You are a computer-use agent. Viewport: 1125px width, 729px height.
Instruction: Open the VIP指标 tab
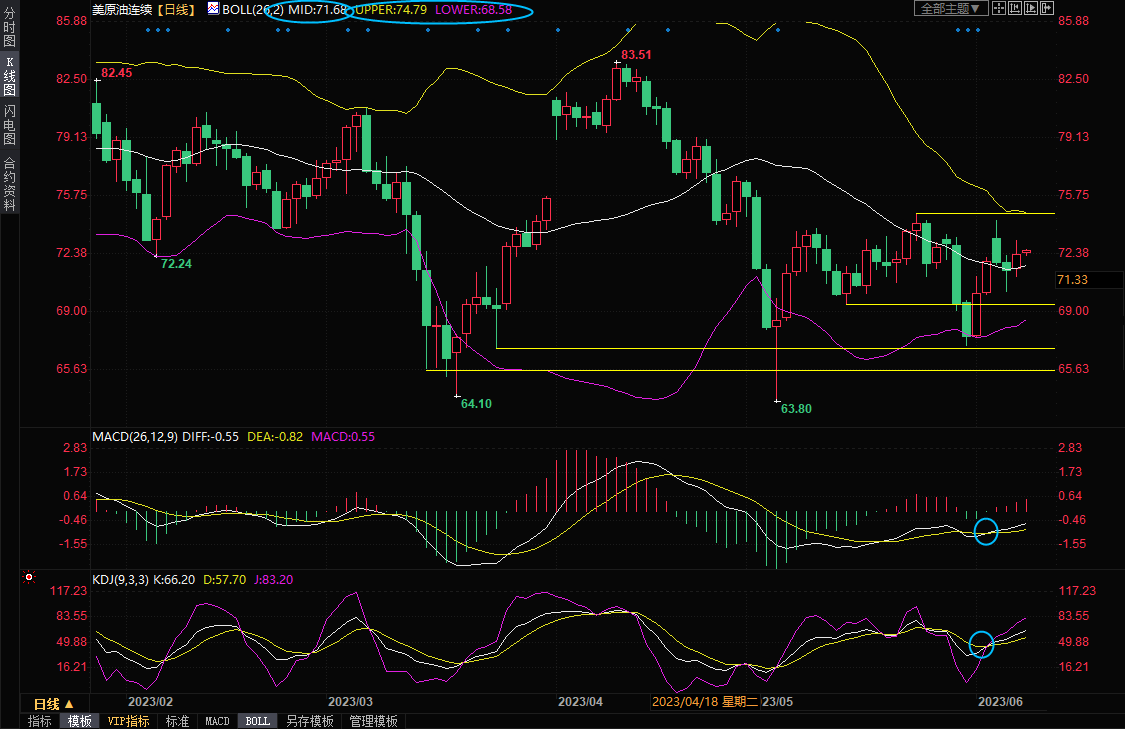point(129,721)
